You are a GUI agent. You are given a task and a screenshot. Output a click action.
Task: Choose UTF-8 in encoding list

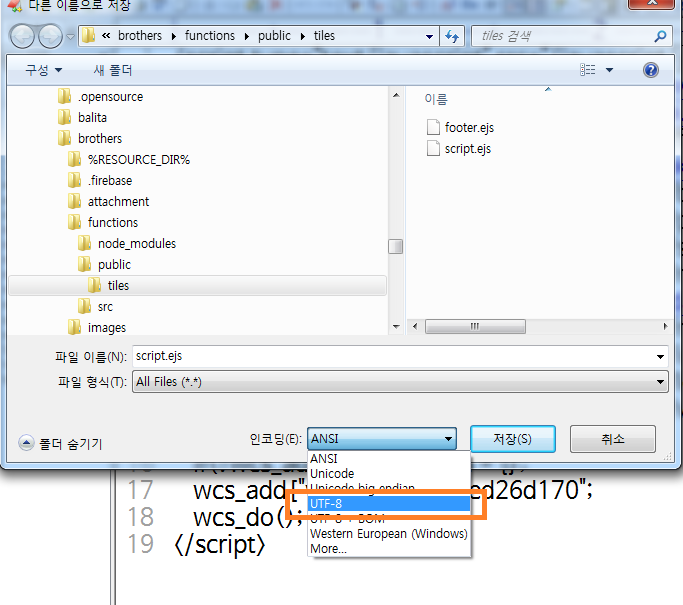(x=389, y=504)
